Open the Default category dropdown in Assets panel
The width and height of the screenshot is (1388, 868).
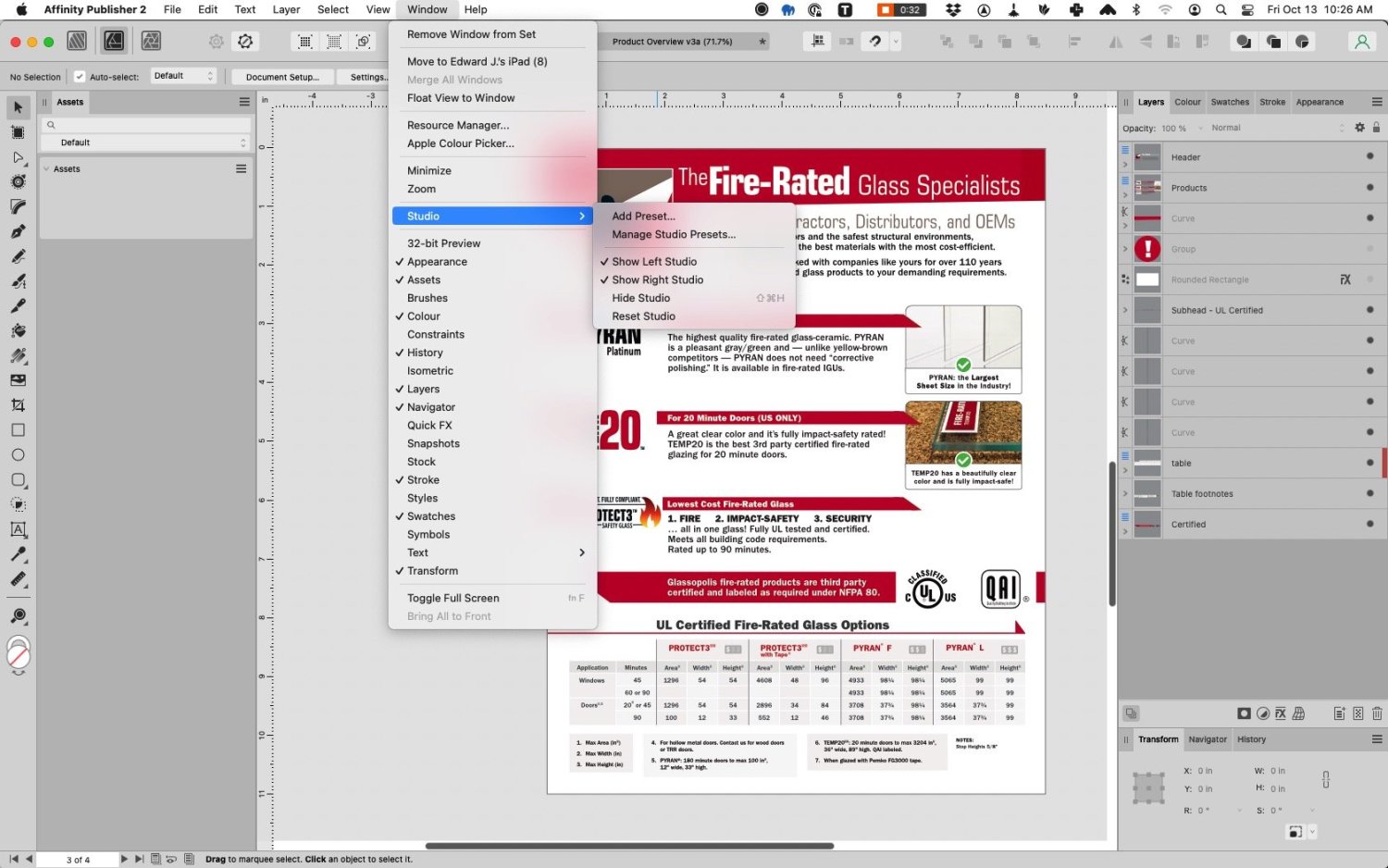[x=145, y=142]
